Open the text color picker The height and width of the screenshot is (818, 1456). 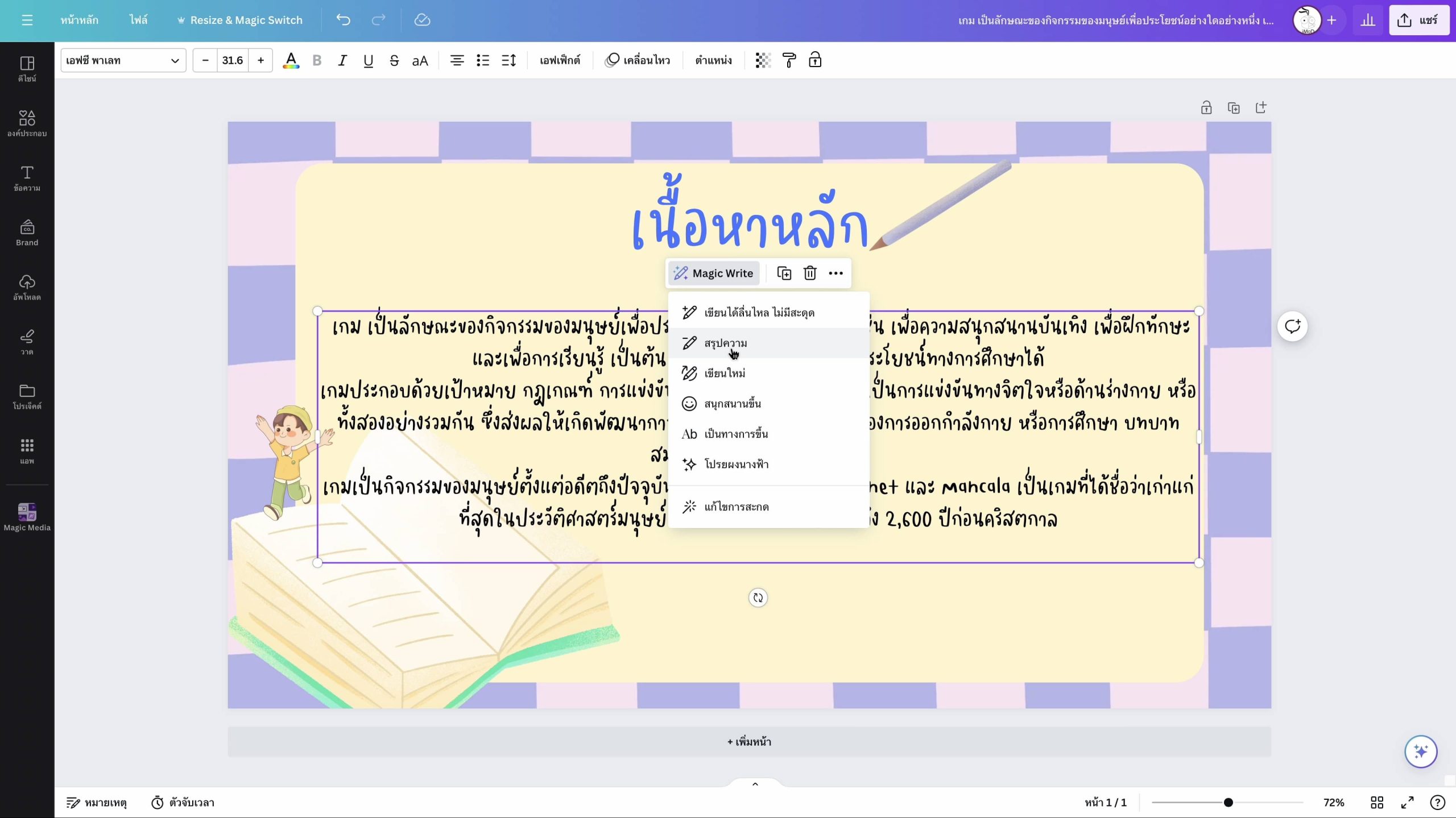pyautogui.click(x=291, y=60)
